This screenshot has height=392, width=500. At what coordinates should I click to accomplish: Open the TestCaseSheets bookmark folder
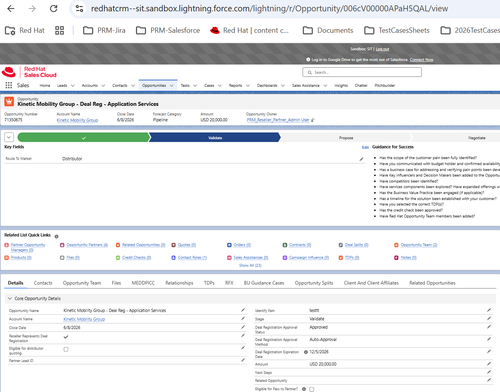click(397, 30)
